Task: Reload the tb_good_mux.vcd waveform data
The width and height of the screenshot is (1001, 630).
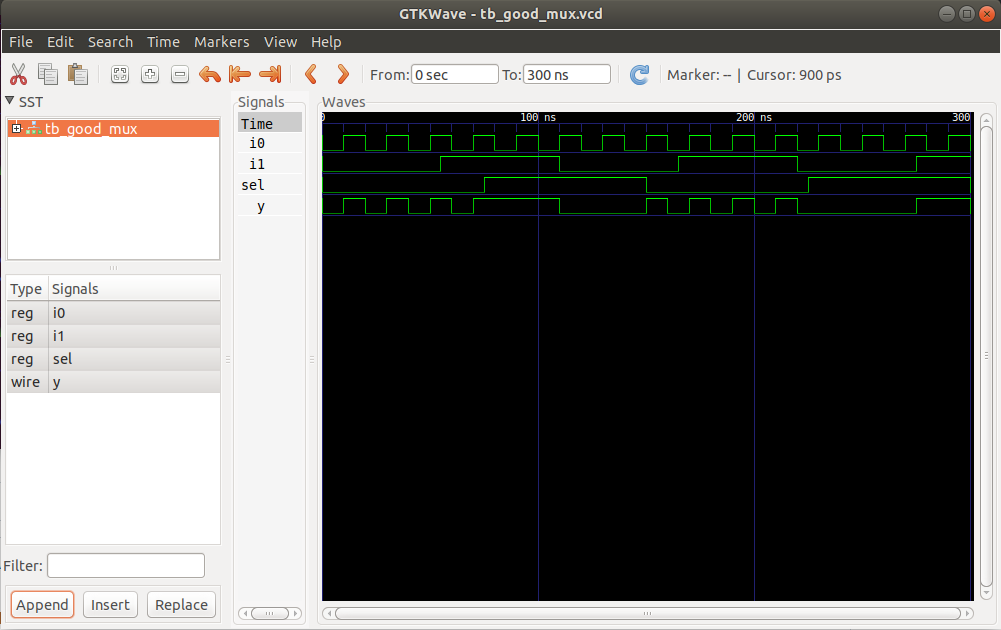Action: click(639, 74)
